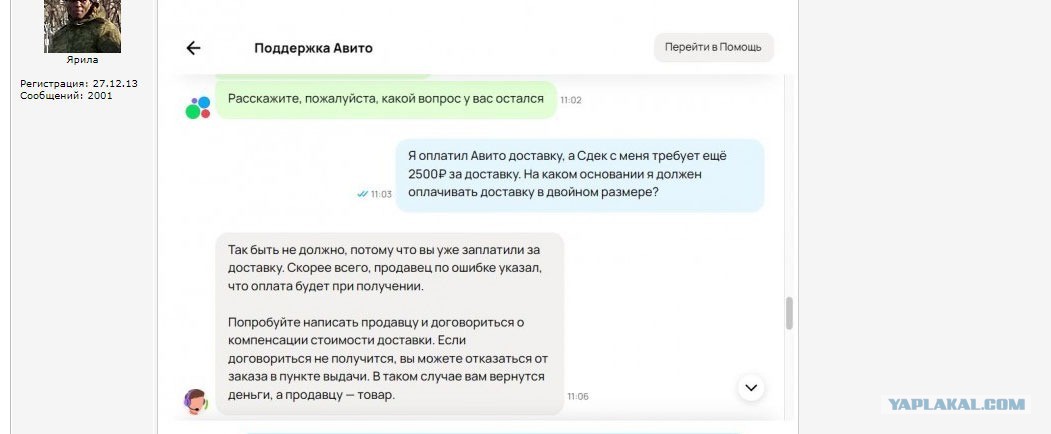
Task: Click the 11:06 timestamp
Action: [x=577, y=396]
